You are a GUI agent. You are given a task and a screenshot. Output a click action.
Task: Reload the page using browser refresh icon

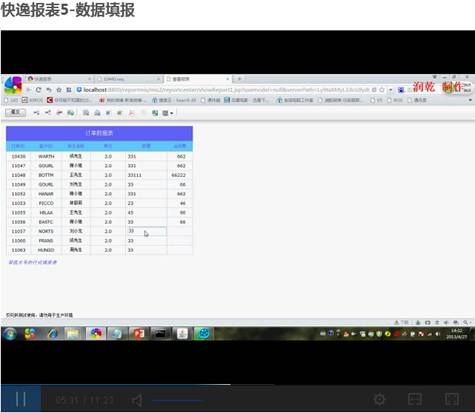38,90
